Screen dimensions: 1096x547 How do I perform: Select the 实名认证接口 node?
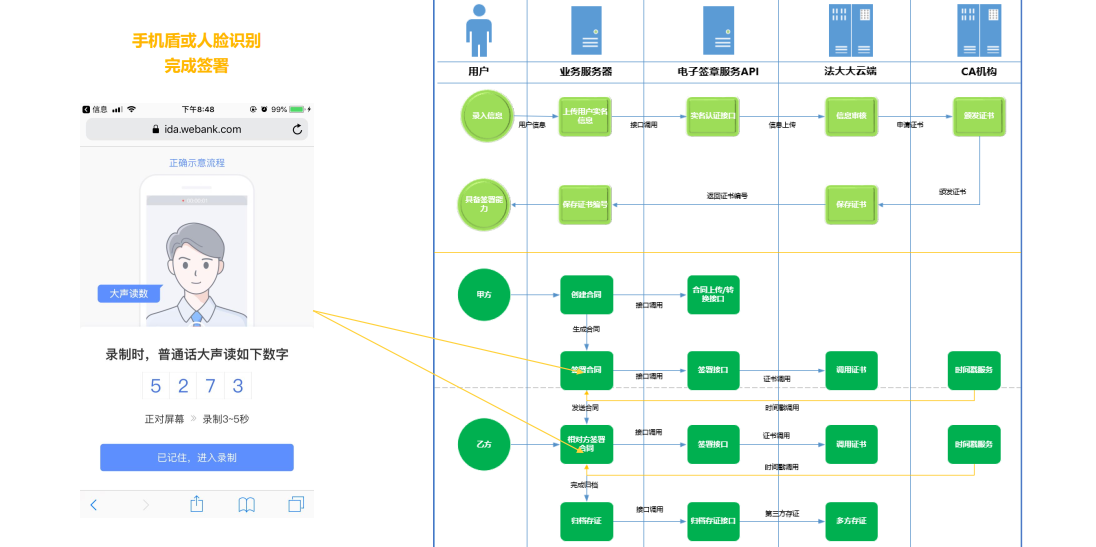[x=713, y=116]
